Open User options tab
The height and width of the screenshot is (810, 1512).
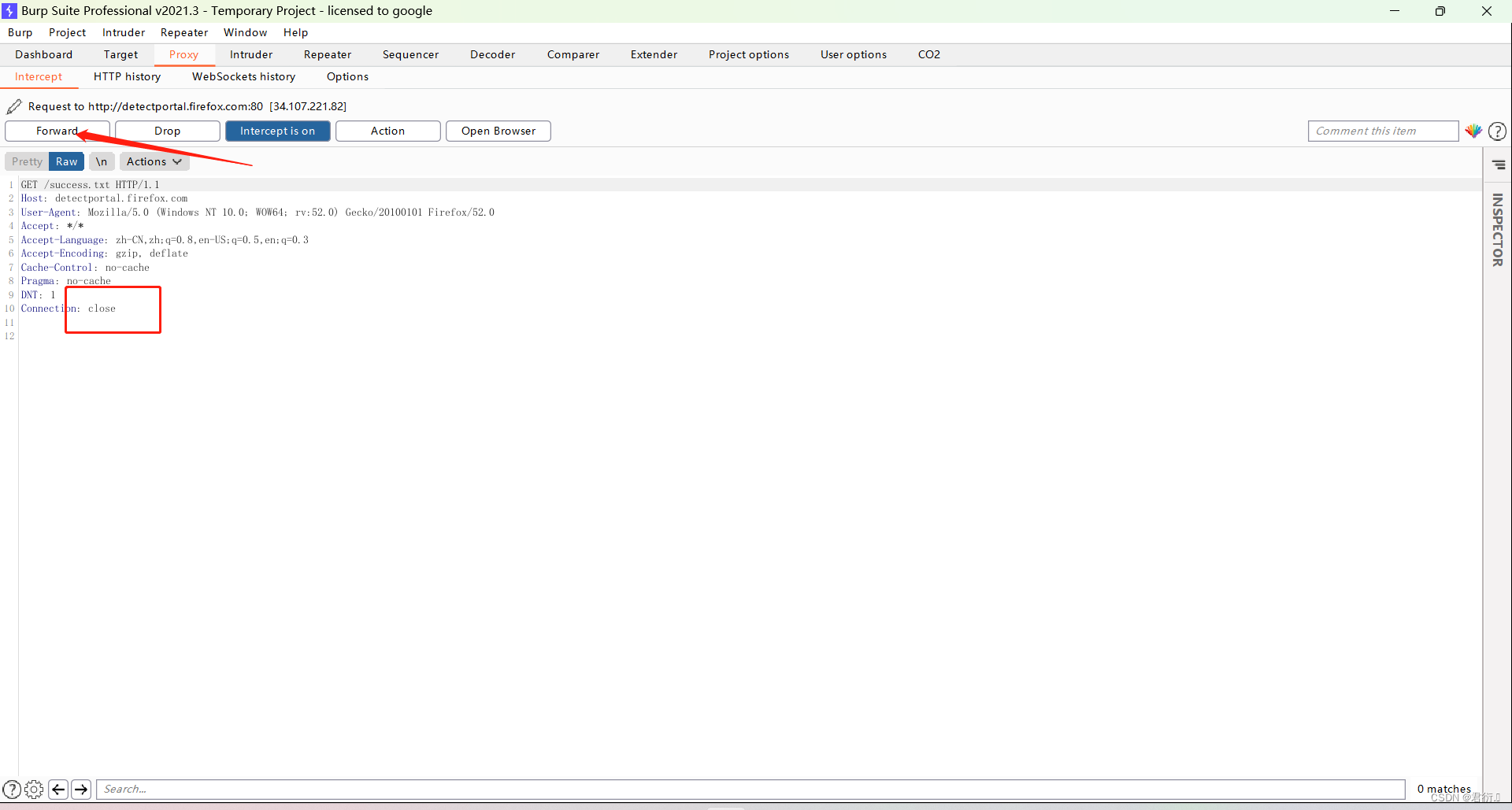coord(853,54)
